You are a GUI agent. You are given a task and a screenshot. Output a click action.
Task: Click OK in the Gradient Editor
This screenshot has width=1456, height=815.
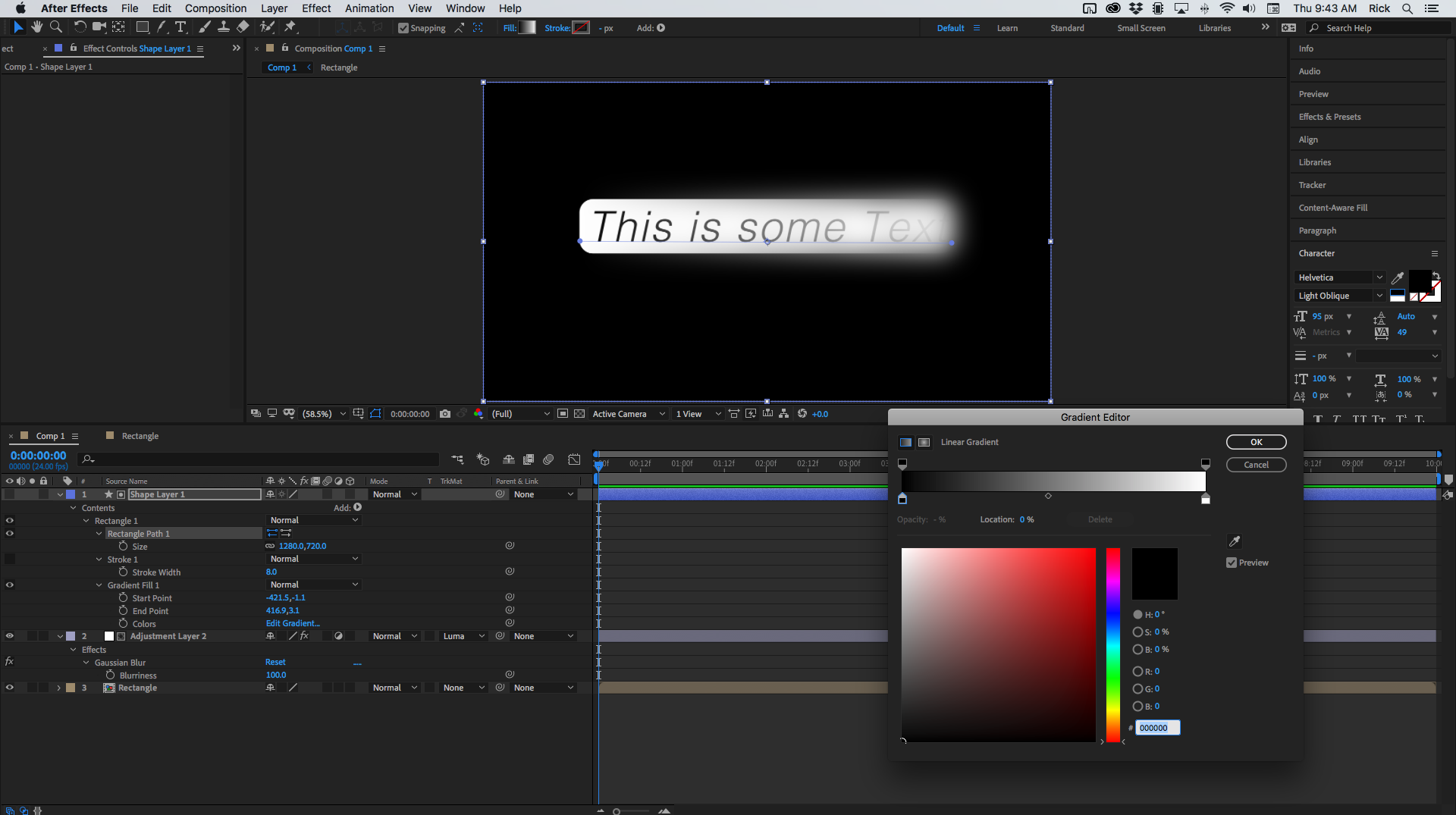(x=1256, y=442)
